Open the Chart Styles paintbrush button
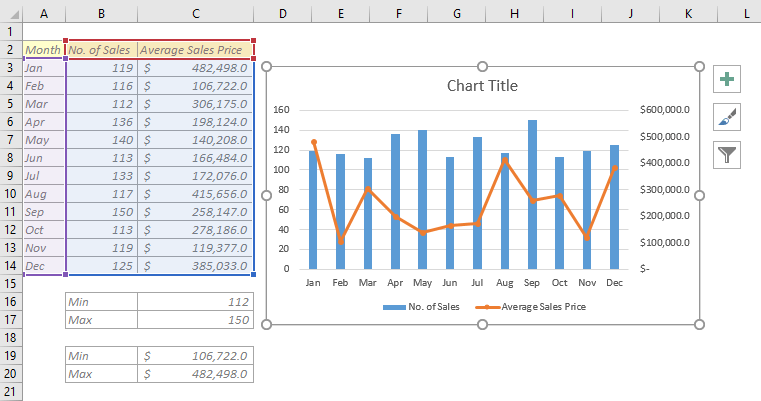761x401 pixels. tap(726, 117)
